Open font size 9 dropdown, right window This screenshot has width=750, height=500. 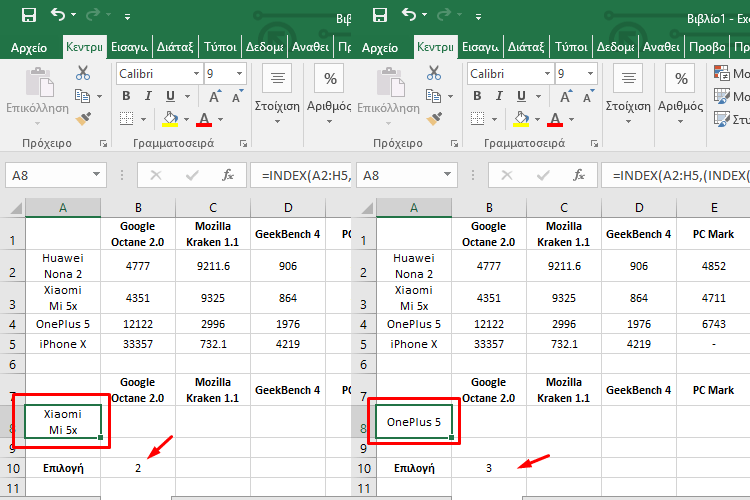point(590,74)
